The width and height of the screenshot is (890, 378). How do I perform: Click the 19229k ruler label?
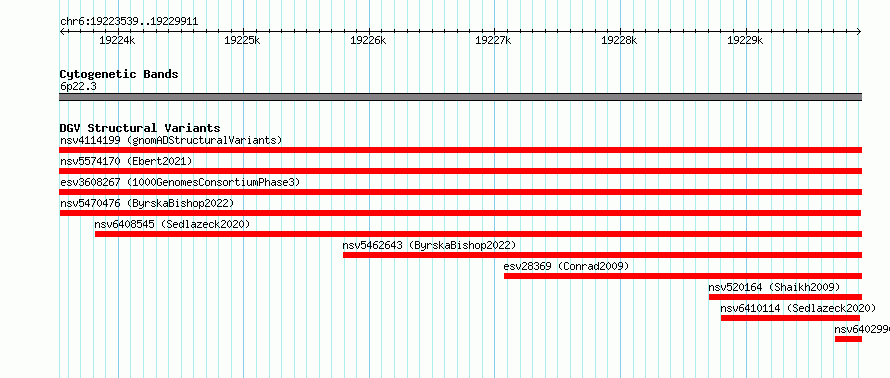click(745, 40)
